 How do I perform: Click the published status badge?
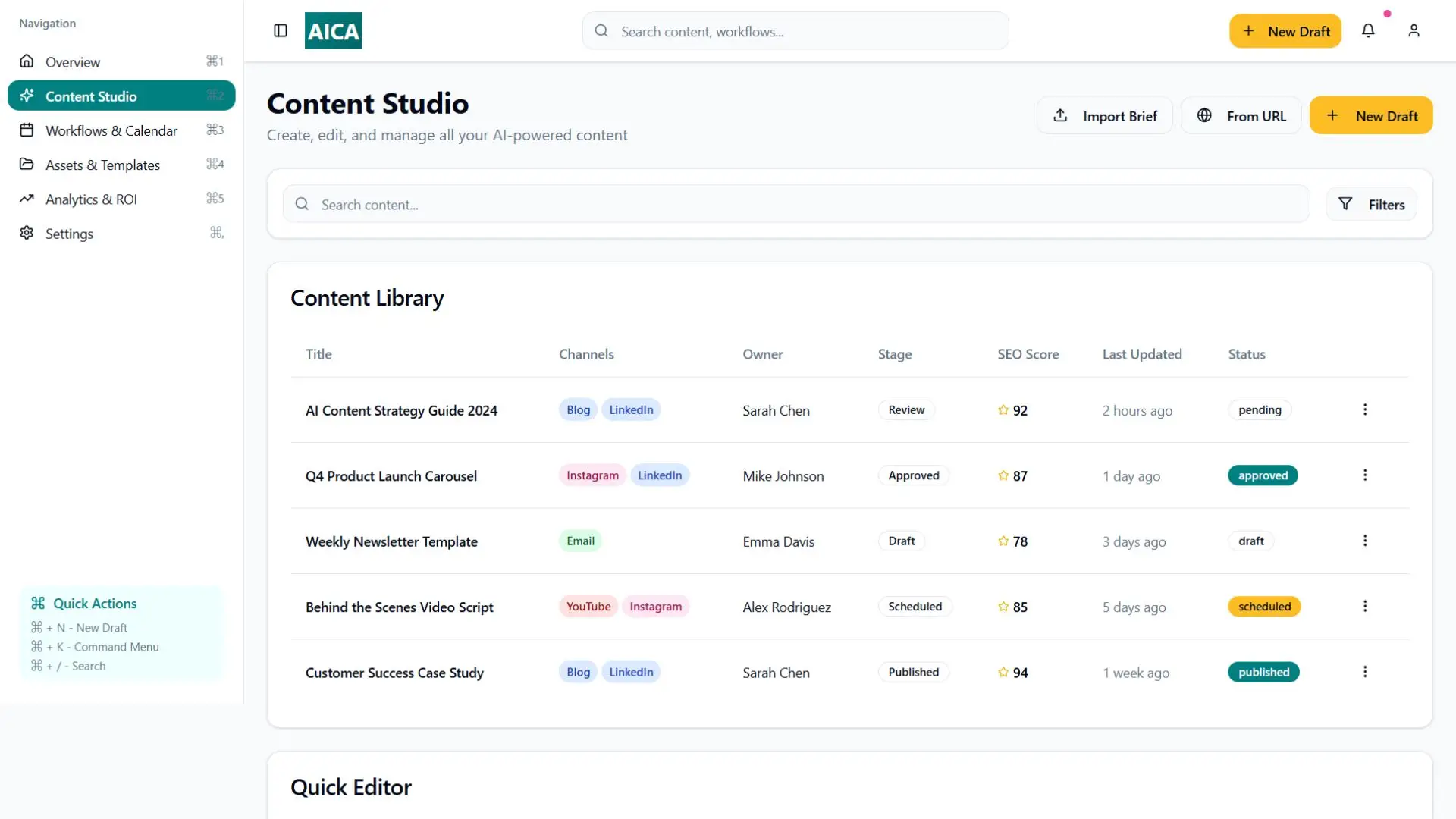coord(1263,672)
